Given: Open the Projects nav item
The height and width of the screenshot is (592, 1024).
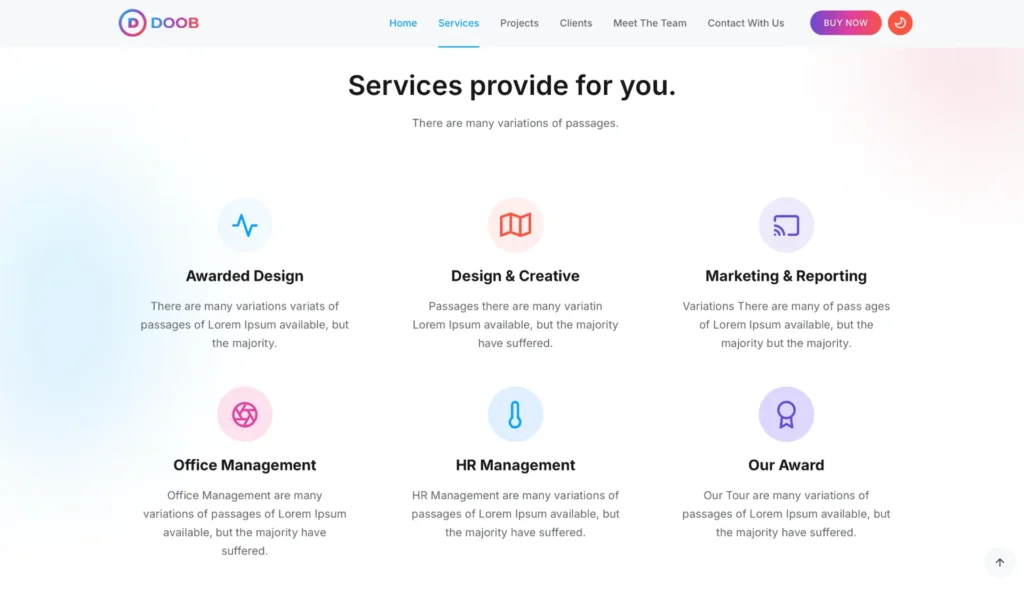Looking at the screenshot, I should [x=519, y=23].
